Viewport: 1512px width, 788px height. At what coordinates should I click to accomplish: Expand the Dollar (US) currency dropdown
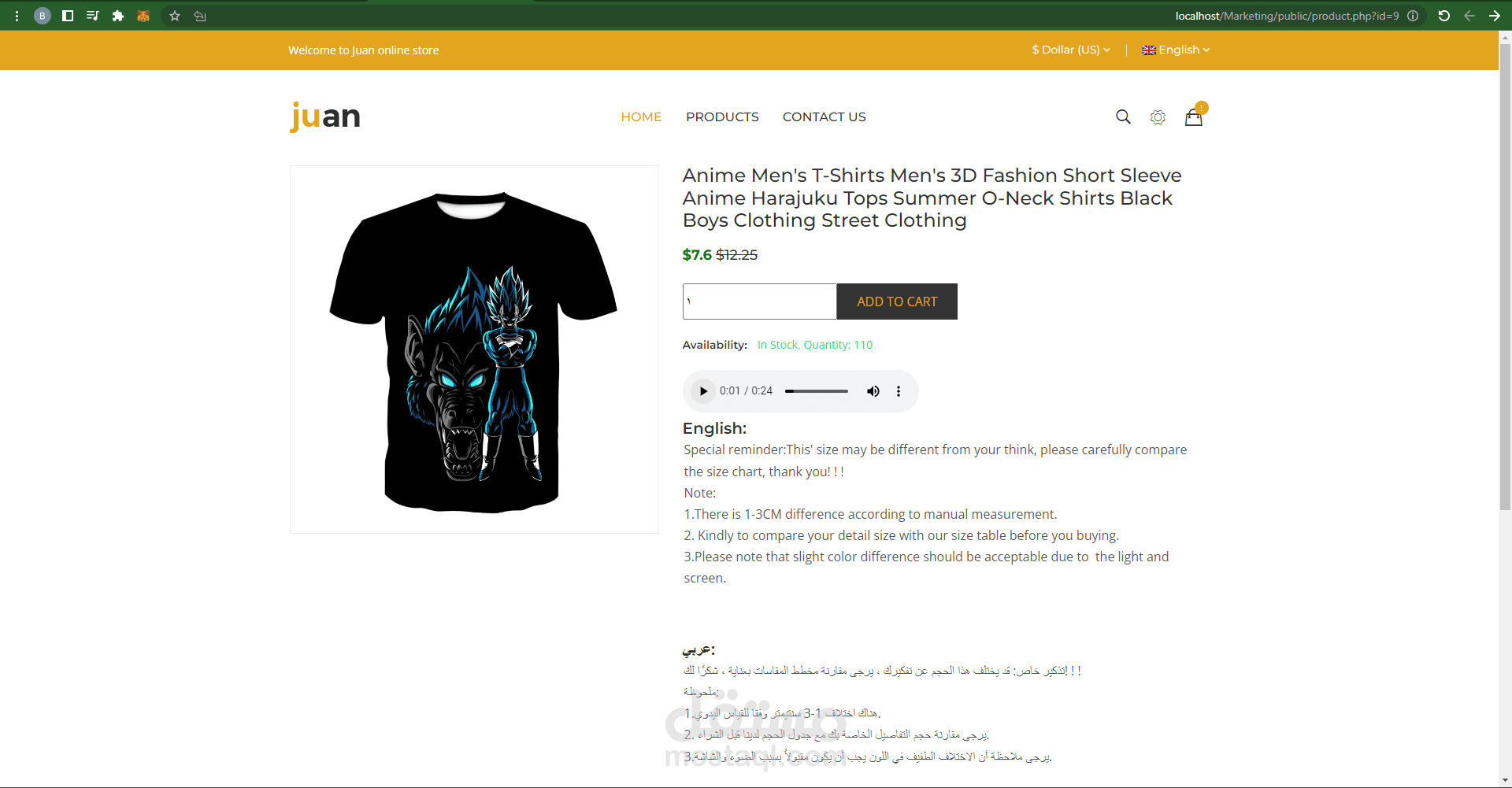point(1071,50)
